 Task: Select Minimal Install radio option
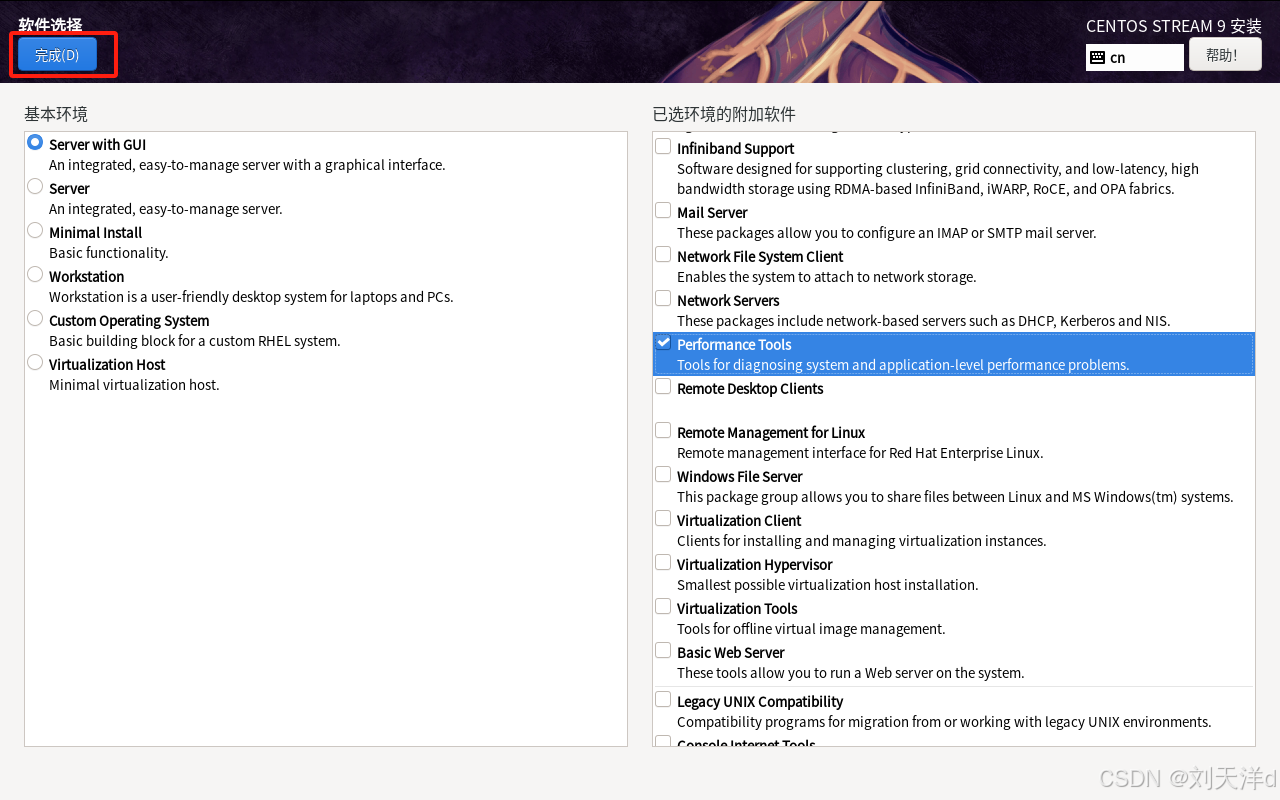click(x=35, y=231)
